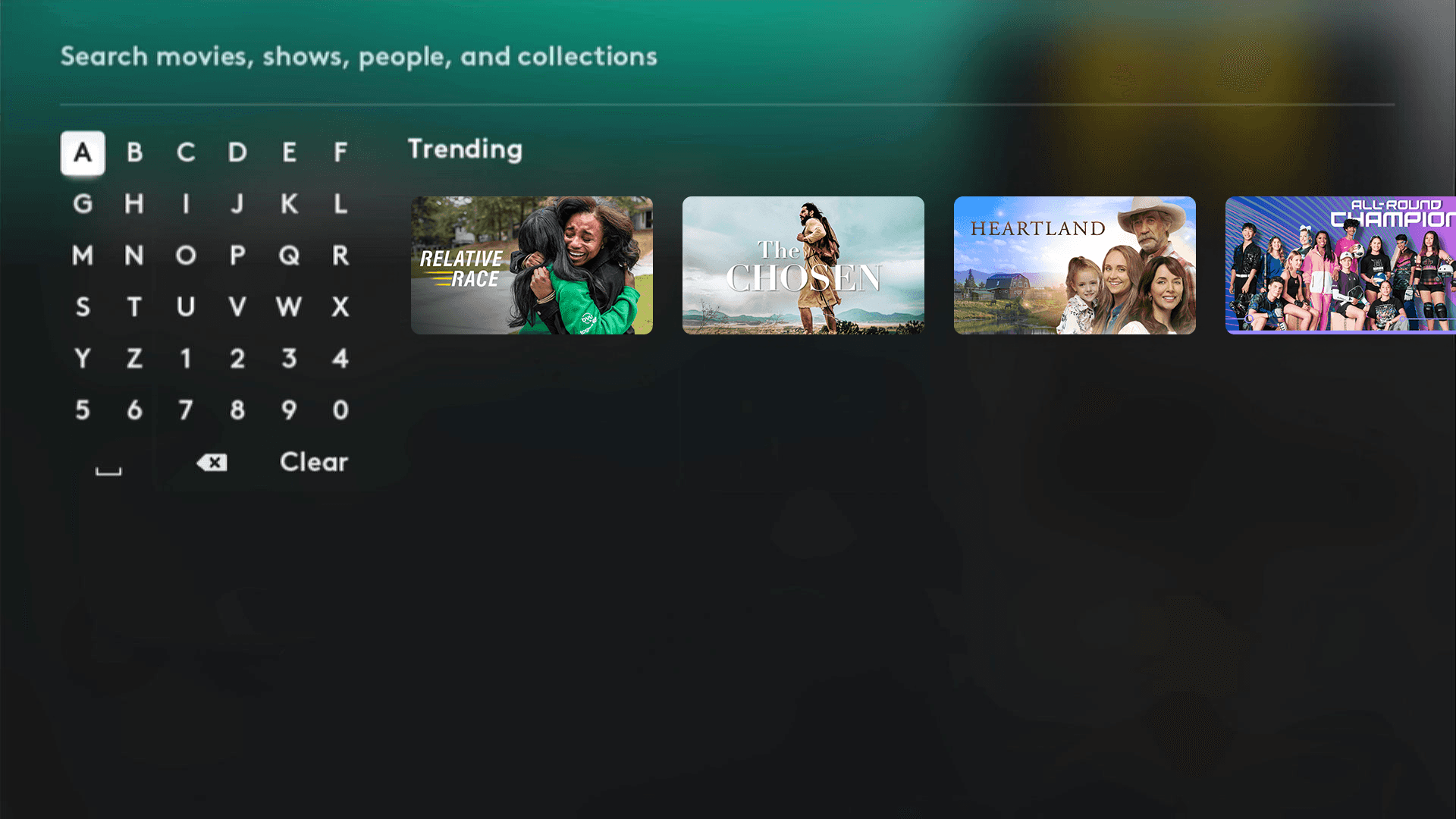1456x819 pixels.
Task: Select the letter A key
Action: coord(83,153)
